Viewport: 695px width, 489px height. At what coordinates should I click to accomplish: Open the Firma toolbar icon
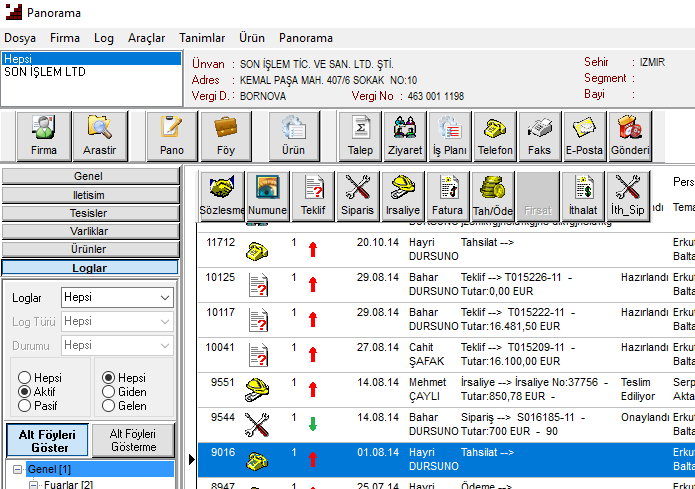click(43, 136)
